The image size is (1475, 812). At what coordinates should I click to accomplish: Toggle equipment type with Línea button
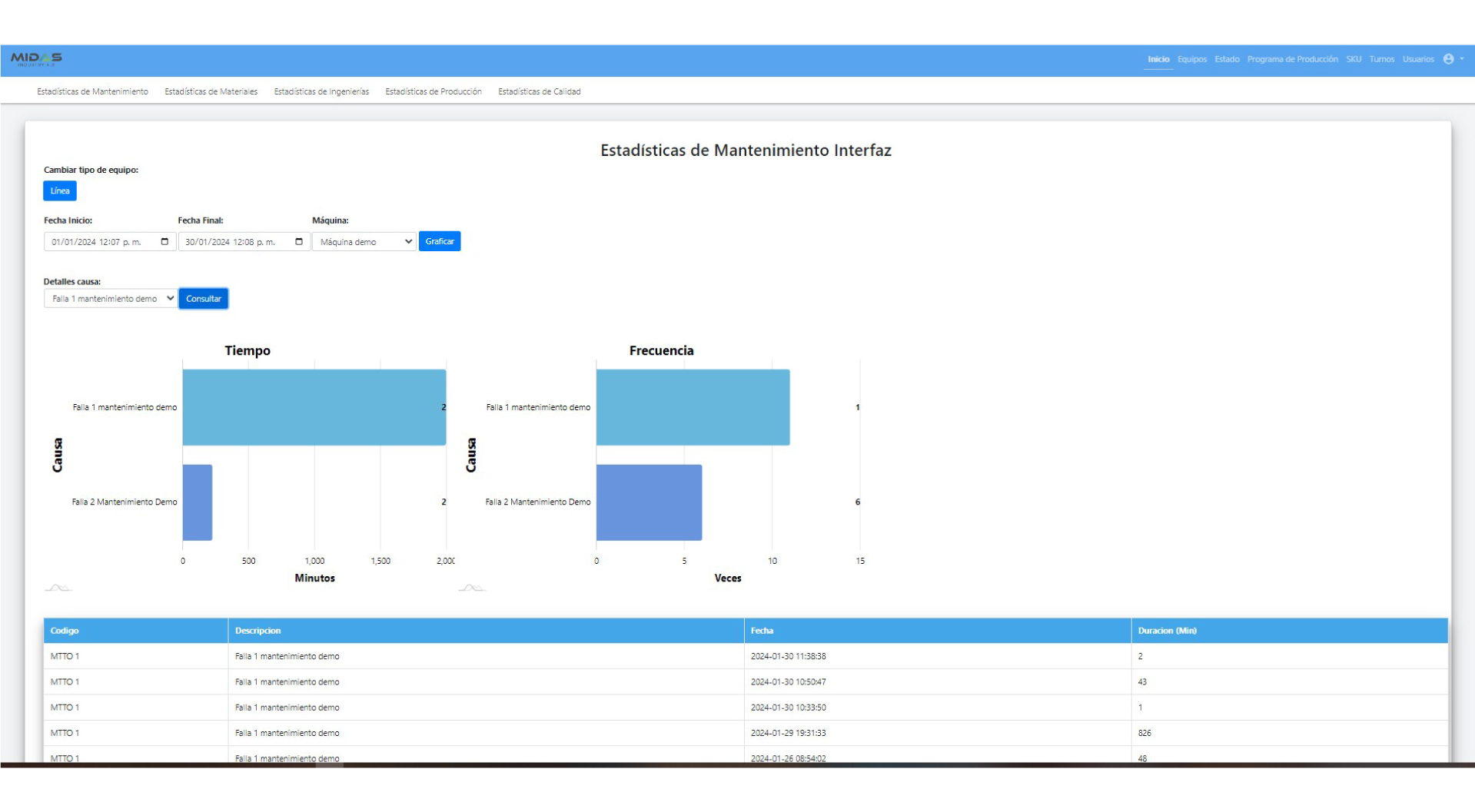tap(60, 191)
